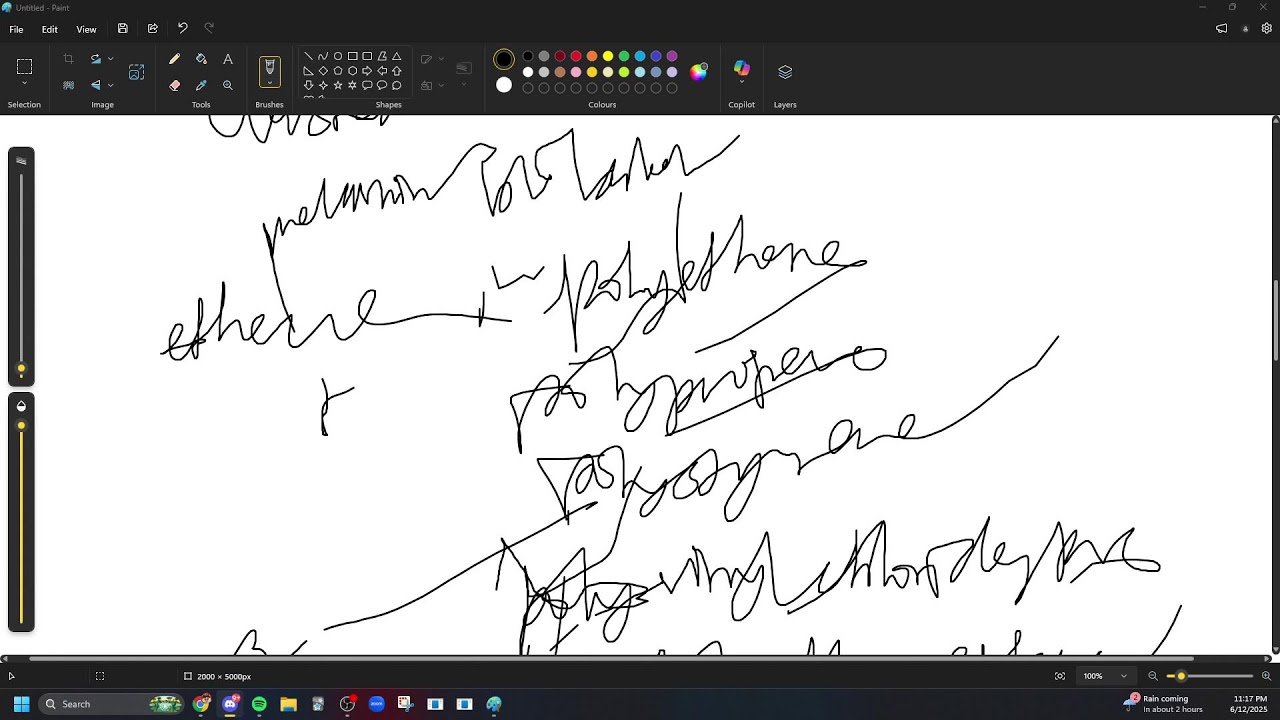Select the Text tool

coord(228,59)
